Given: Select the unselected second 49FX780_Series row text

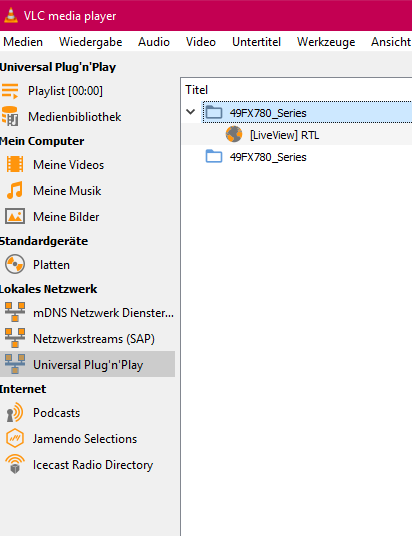Looking at the screenshot, I should point(268,157).
